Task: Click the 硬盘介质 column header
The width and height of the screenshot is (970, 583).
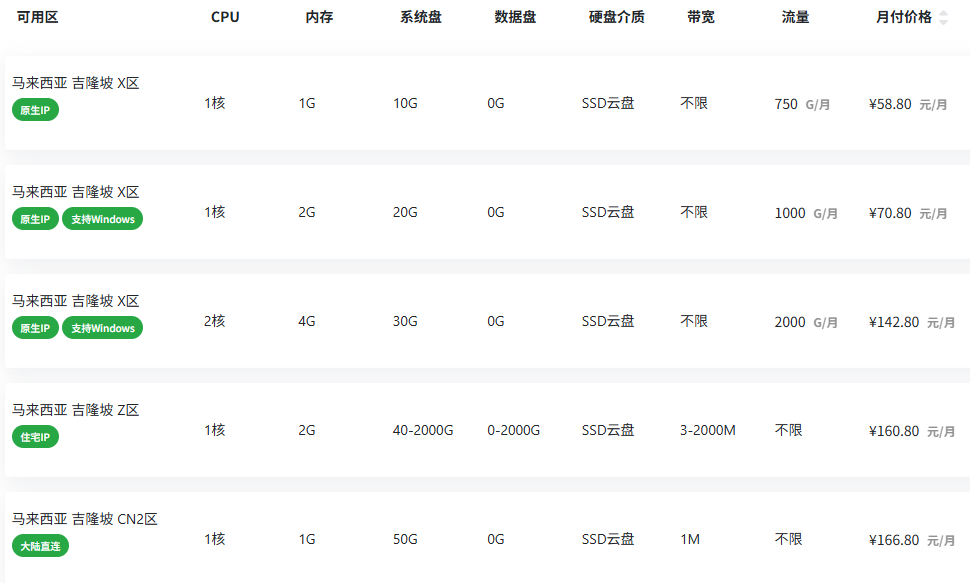Action: [616, 17]
